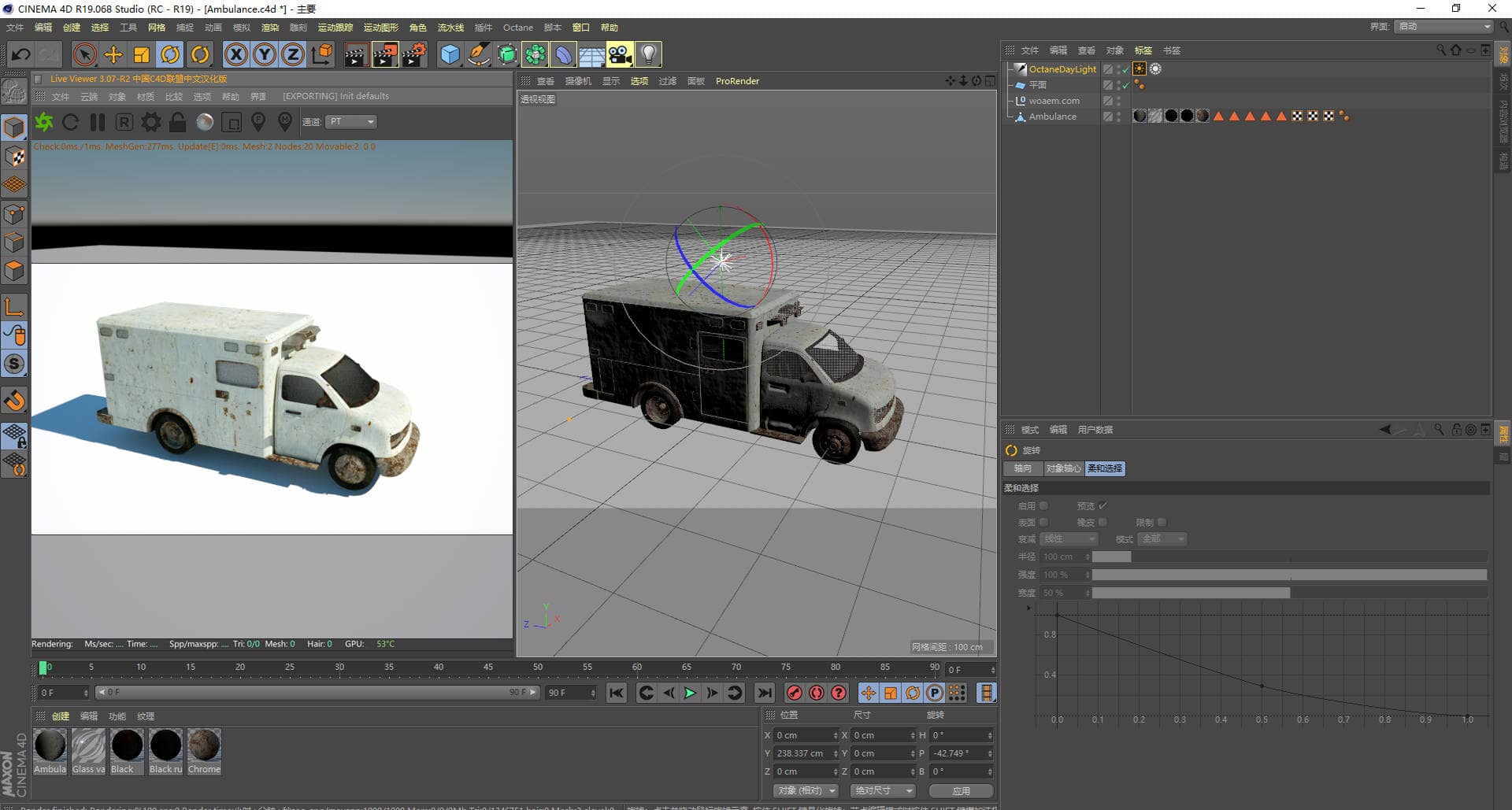Open the Octane main menu
Screen dimensions: 1512x810
tap(518, 28)
